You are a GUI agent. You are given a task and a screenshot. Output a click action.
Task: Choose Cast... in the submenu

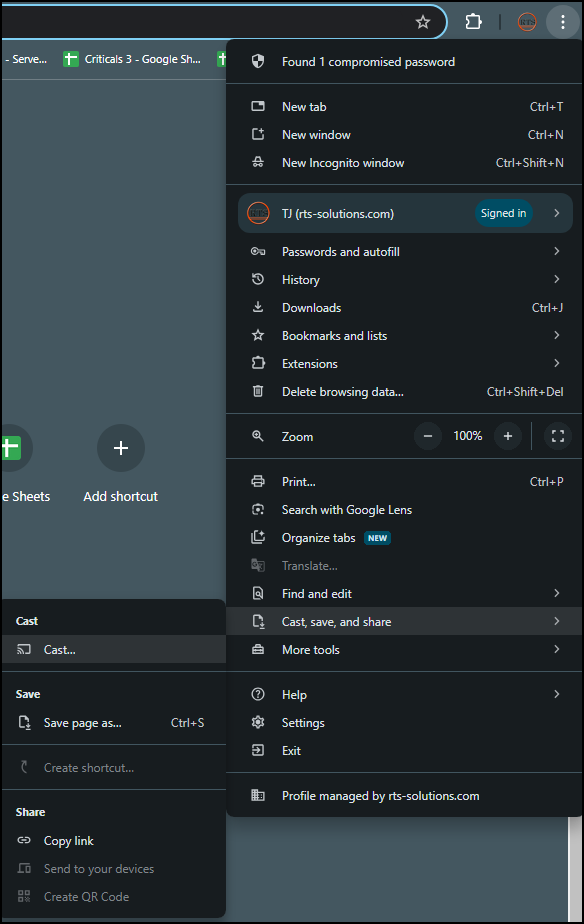(x=113, y=649)
